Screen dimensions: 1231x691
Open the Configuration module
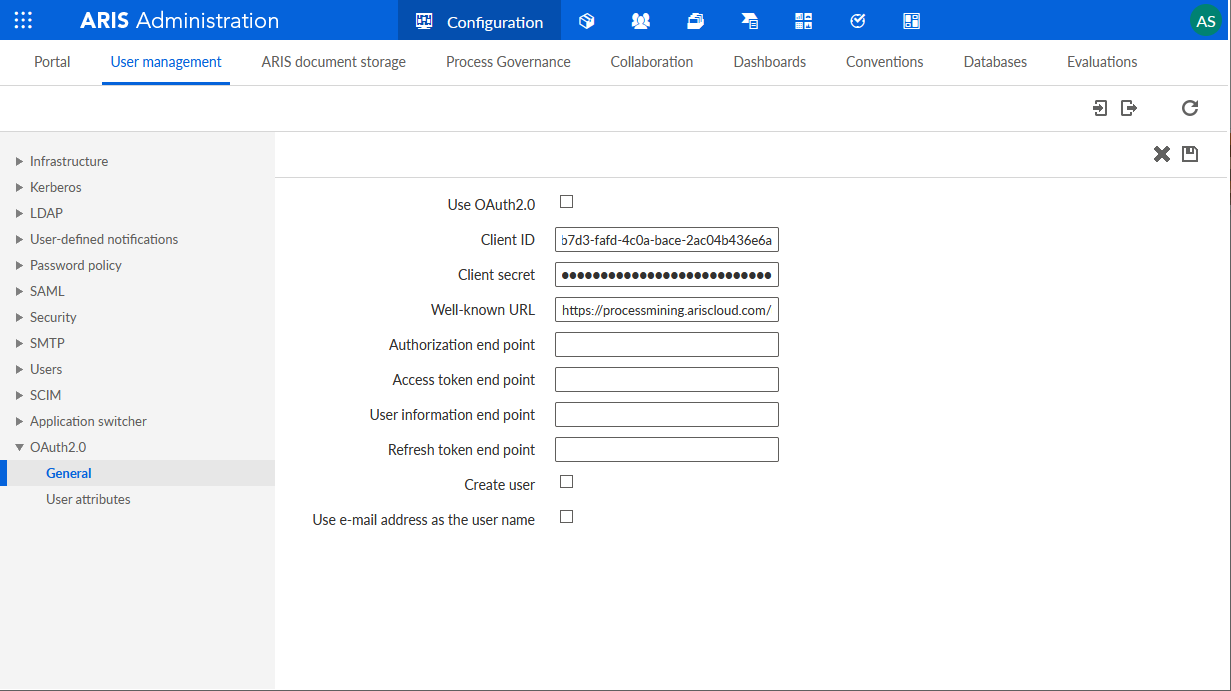(x=479, y=20)
